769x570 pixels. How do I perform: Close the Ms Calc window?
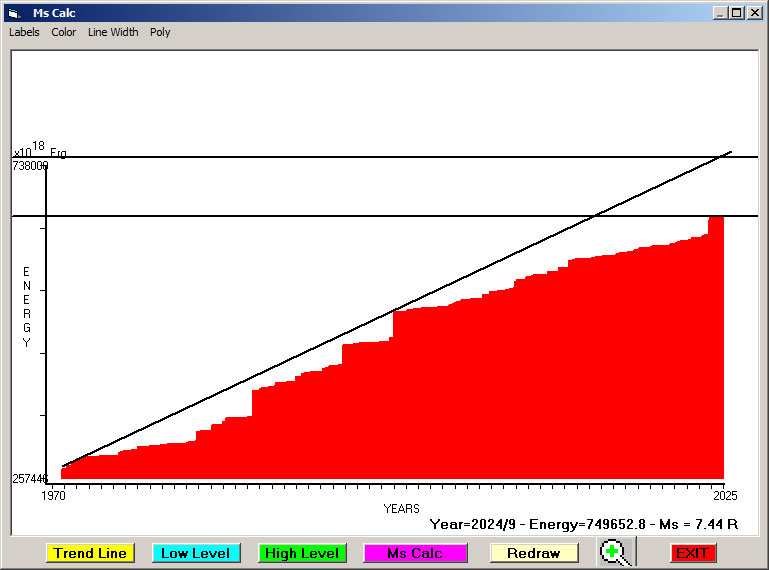coord(754,13)
